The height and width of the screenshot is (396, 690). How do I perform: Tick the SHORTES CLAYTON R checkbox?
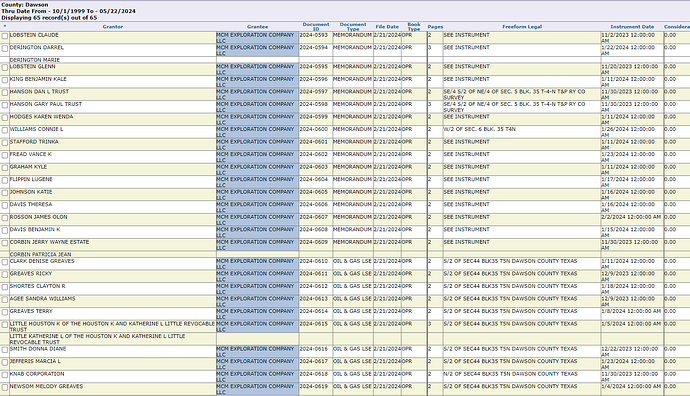coord(4,287)
